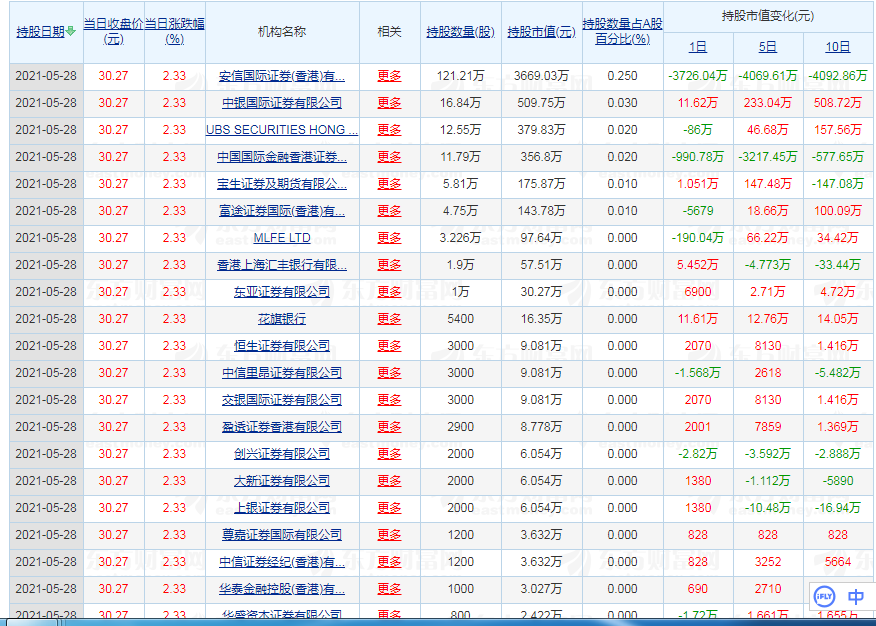The width and height of the screenshot is (876, 626).
Task: Sort by 持股日期 column header
Action: (41, 32)
